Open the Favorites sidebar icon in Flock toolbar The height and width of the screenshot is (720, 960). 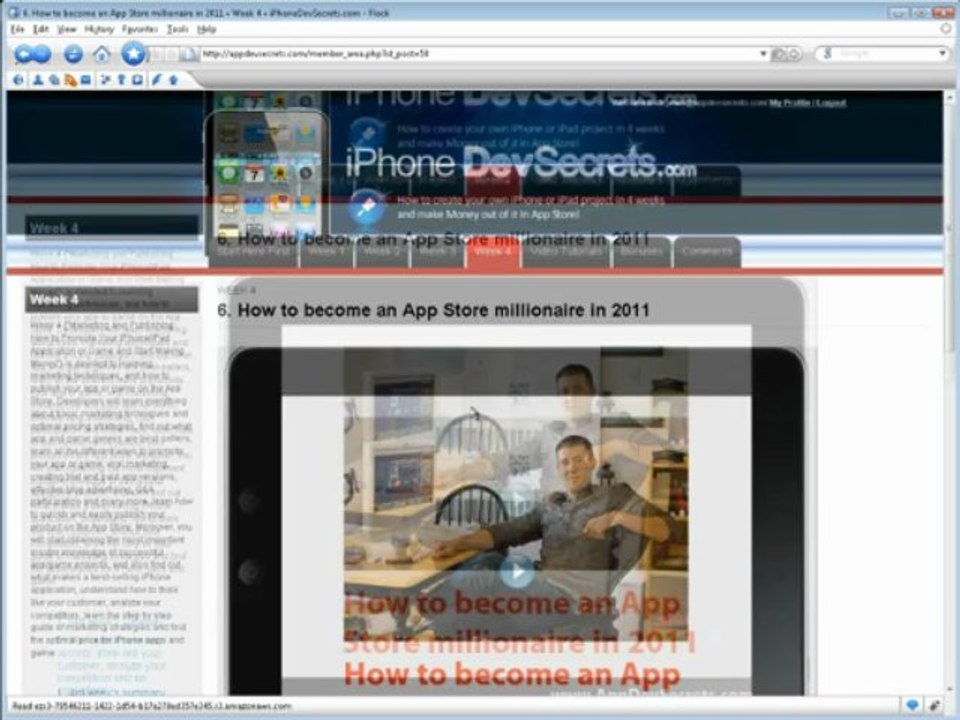point(105,80)
